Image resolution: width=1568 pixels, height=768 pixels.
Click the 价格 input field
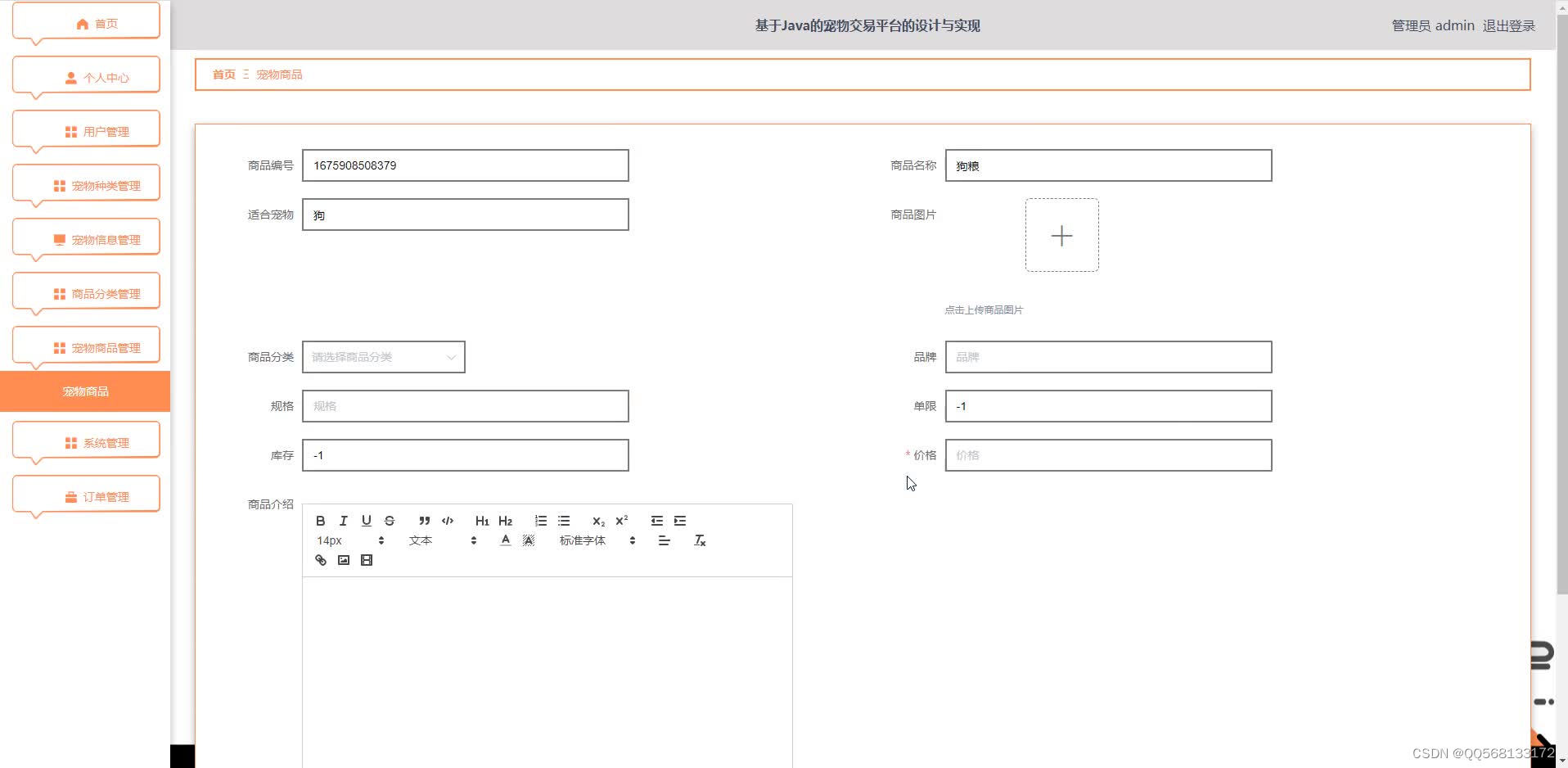1109,455
